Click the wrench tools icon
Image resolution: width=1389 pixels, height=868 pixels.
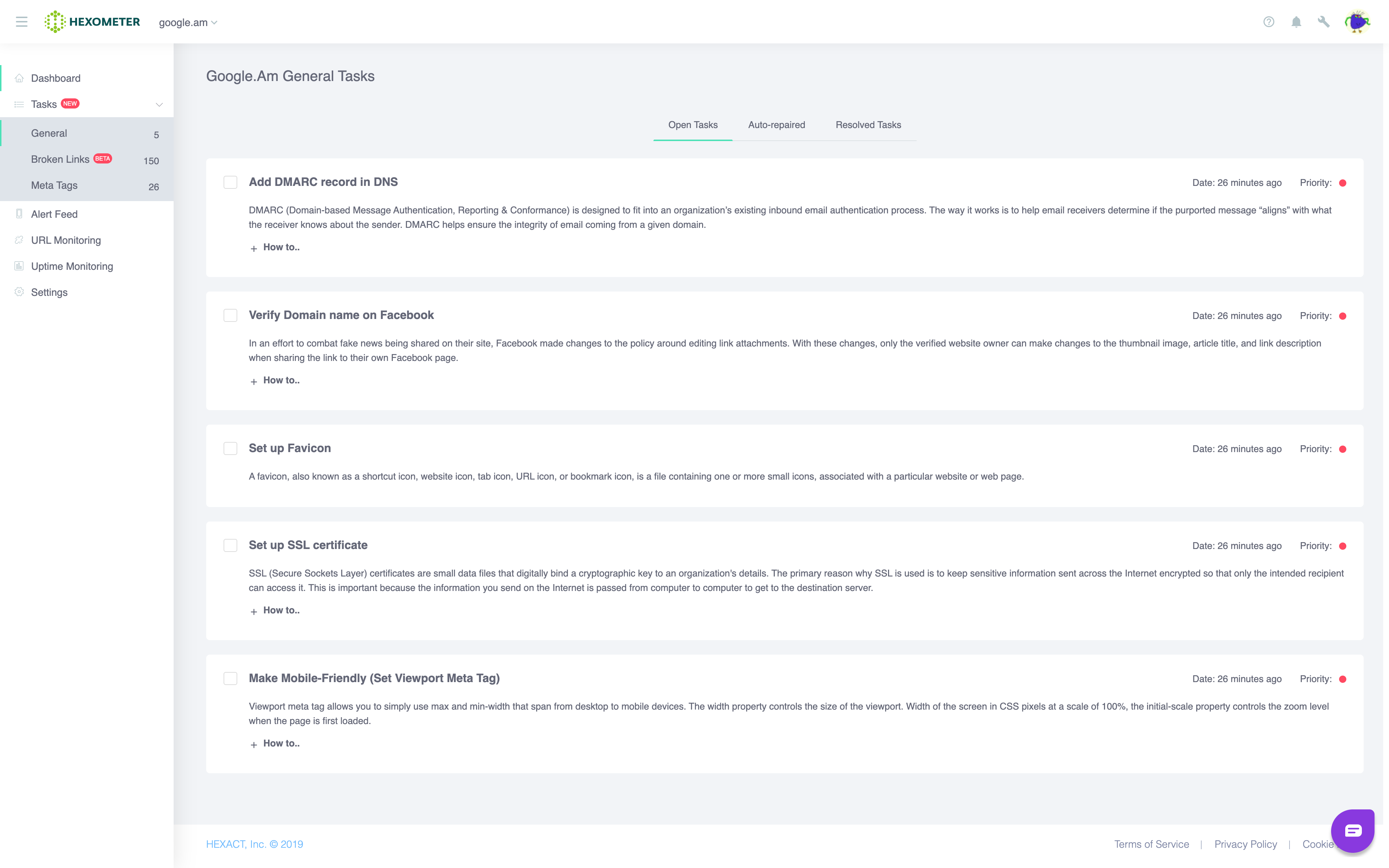point(1324,22)
